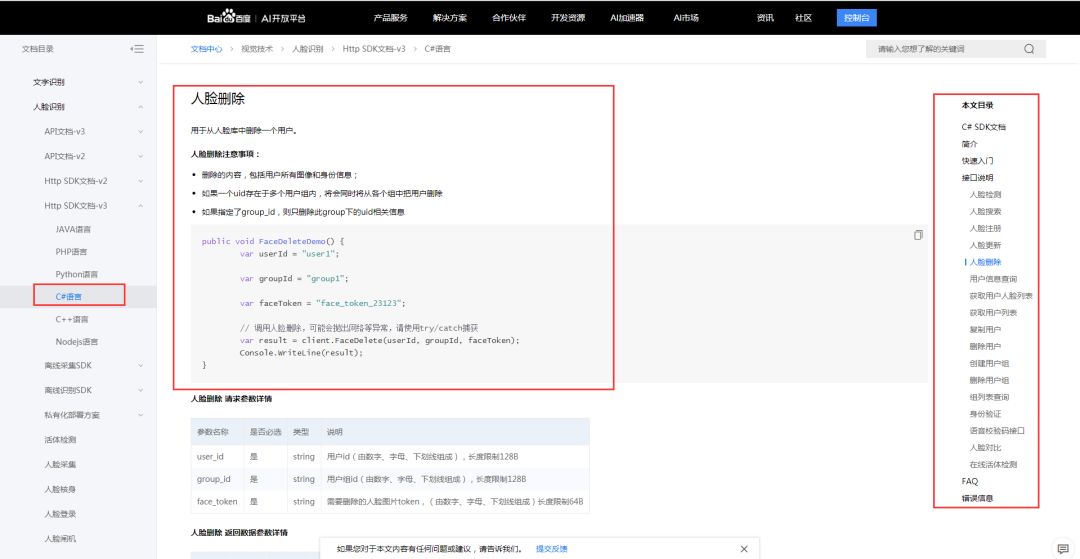Screen dimensions: 1080x559
Task: Copy the FaceDeleteDemo code snippet
Action: pyautogui.click(x=918, y=235)
